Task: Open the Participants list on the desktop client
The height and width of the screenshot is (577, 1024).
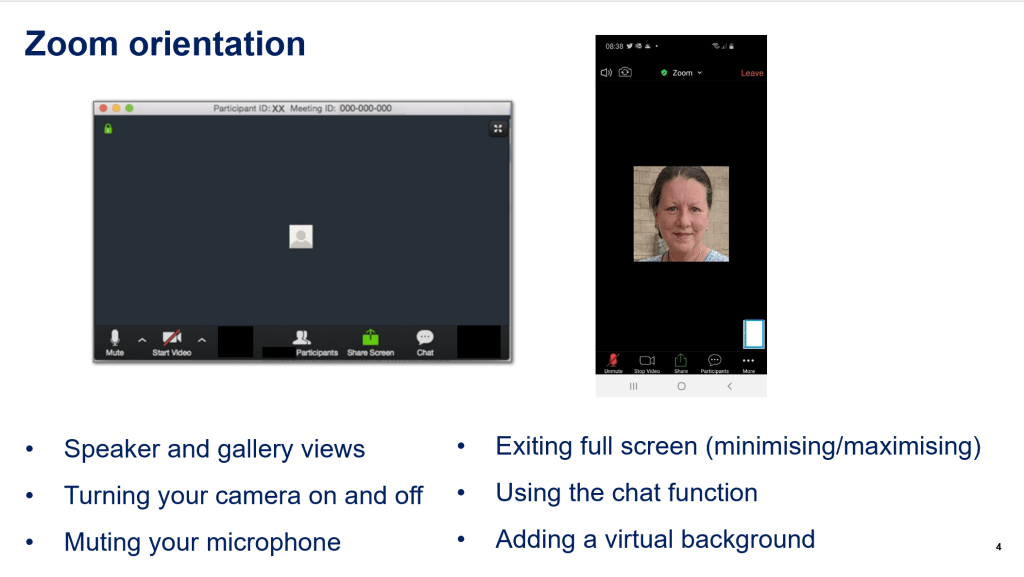Action: point(303,337)
